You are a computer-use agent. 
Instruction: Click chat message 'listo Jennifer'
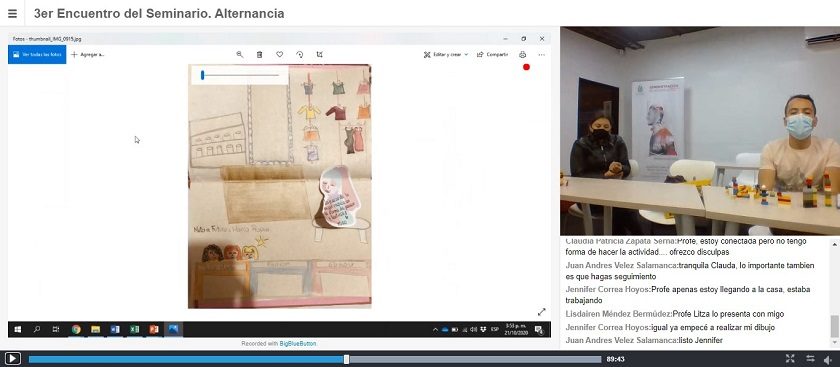(x=700, y=340)
